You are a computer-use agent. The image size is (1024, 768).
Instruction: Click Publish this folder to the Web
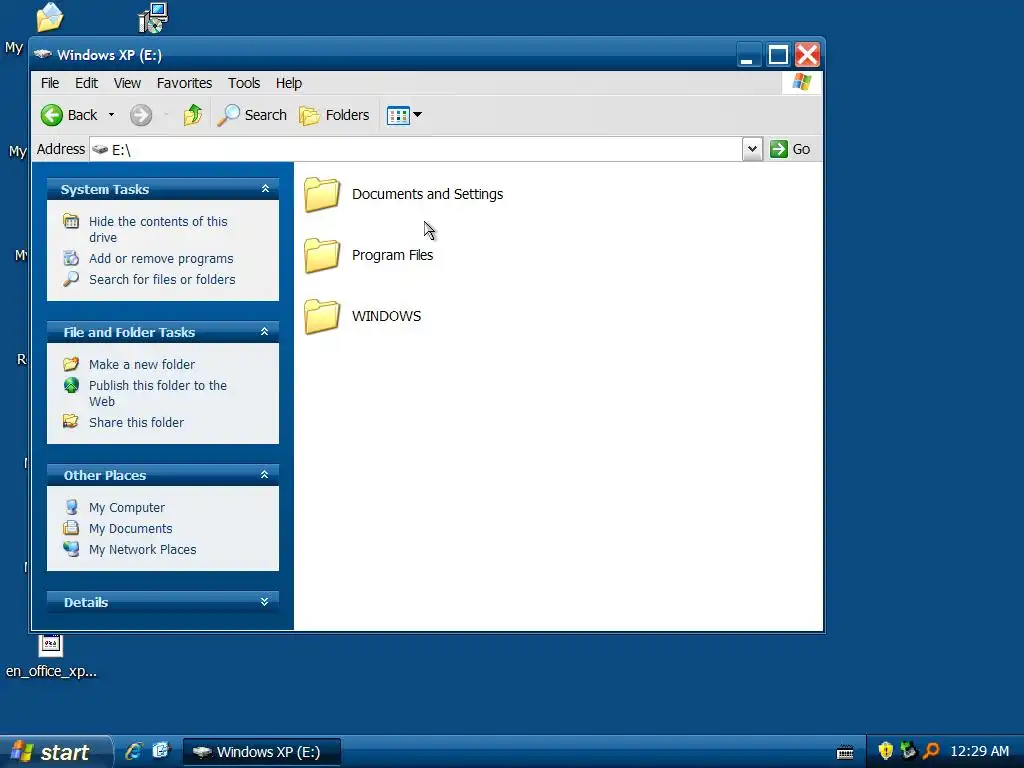(x=157, y=393)
